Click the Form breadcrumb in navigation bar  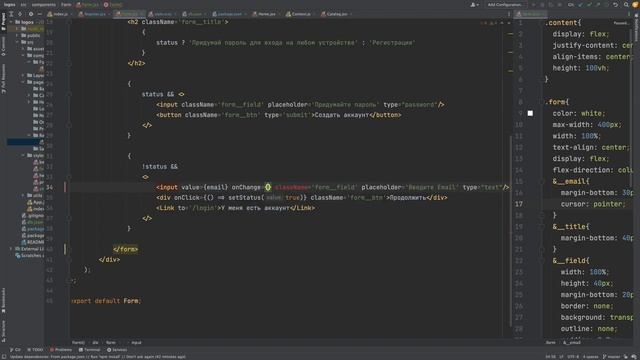(66, 4)
